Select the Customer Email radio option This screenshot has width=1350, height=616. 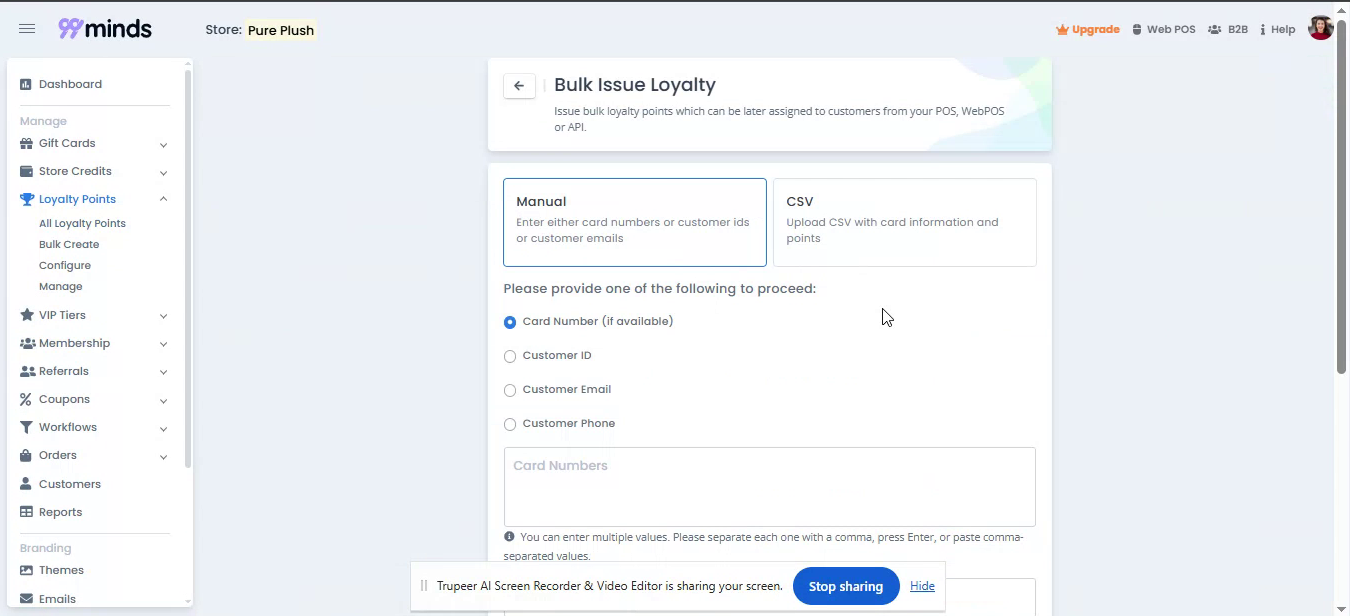coord(510,391)
